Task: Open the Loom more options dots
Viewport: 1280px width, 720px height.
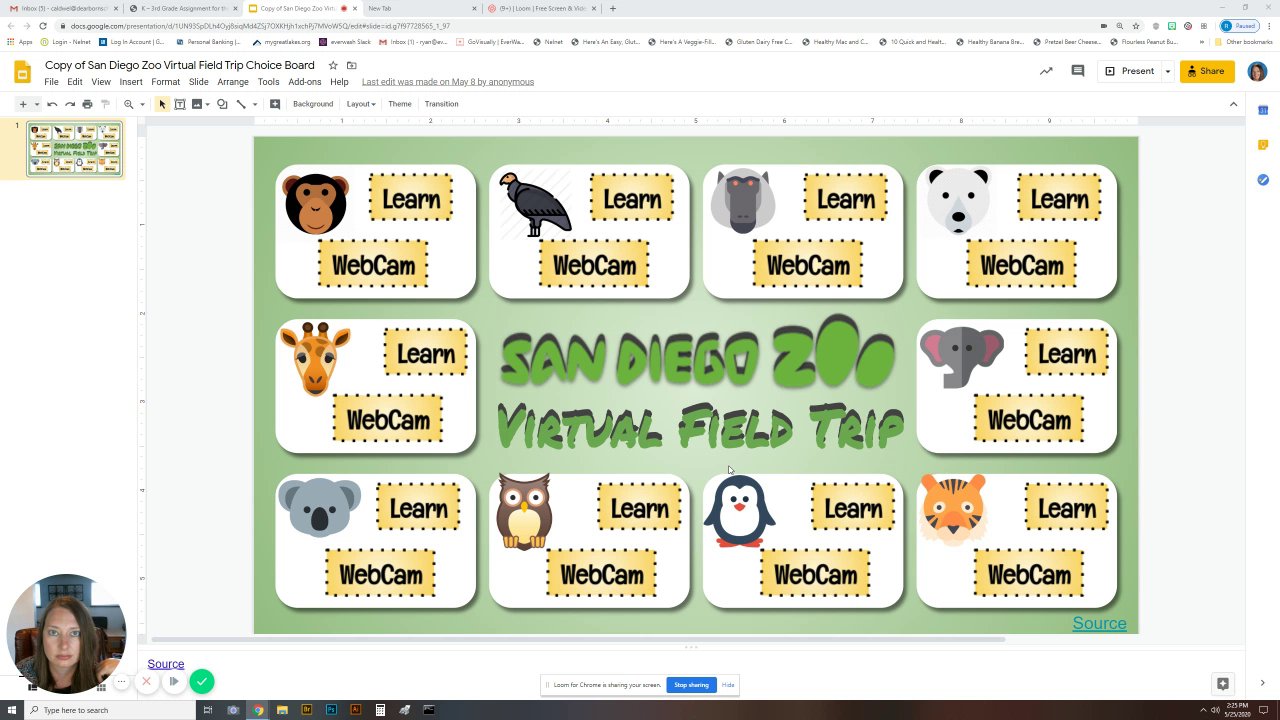Action: [121, 682]
